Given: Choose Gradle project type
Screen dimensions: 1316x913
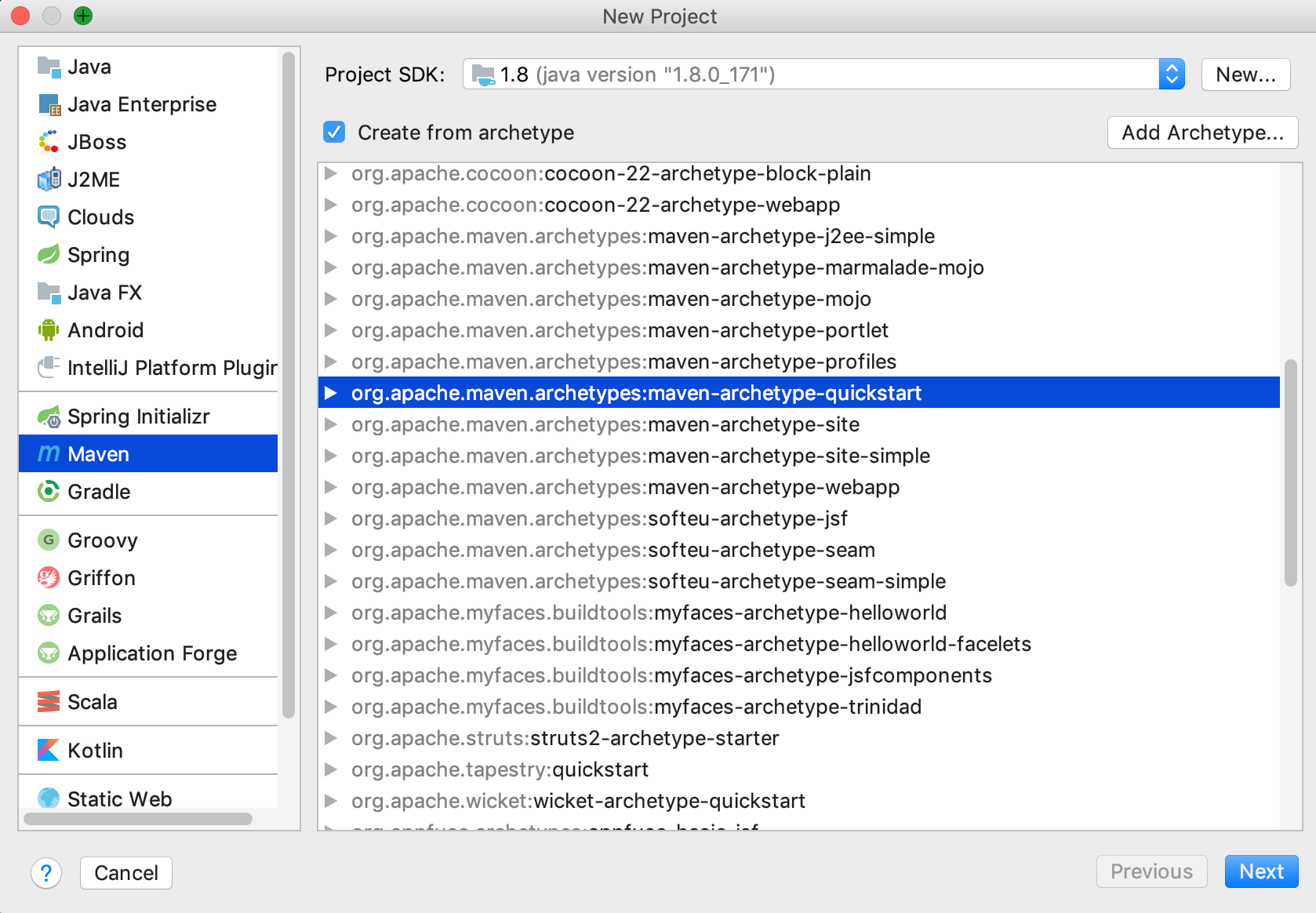Looking at the screenshot, I should click(148, 492).
